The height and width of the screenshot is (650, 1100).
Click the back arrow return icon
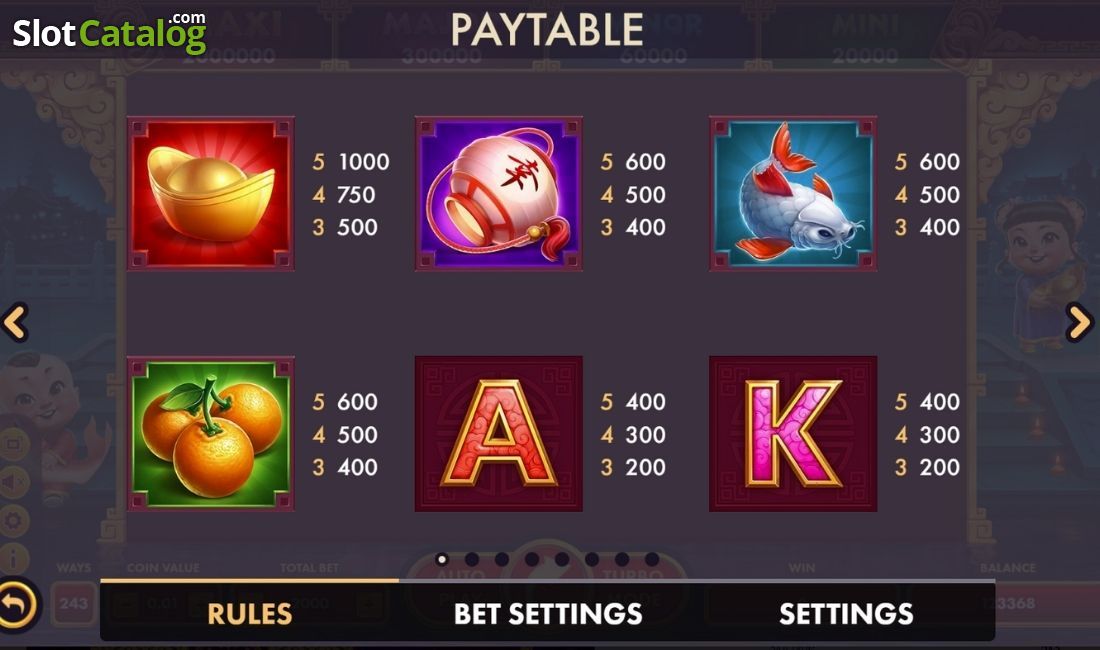18,604
